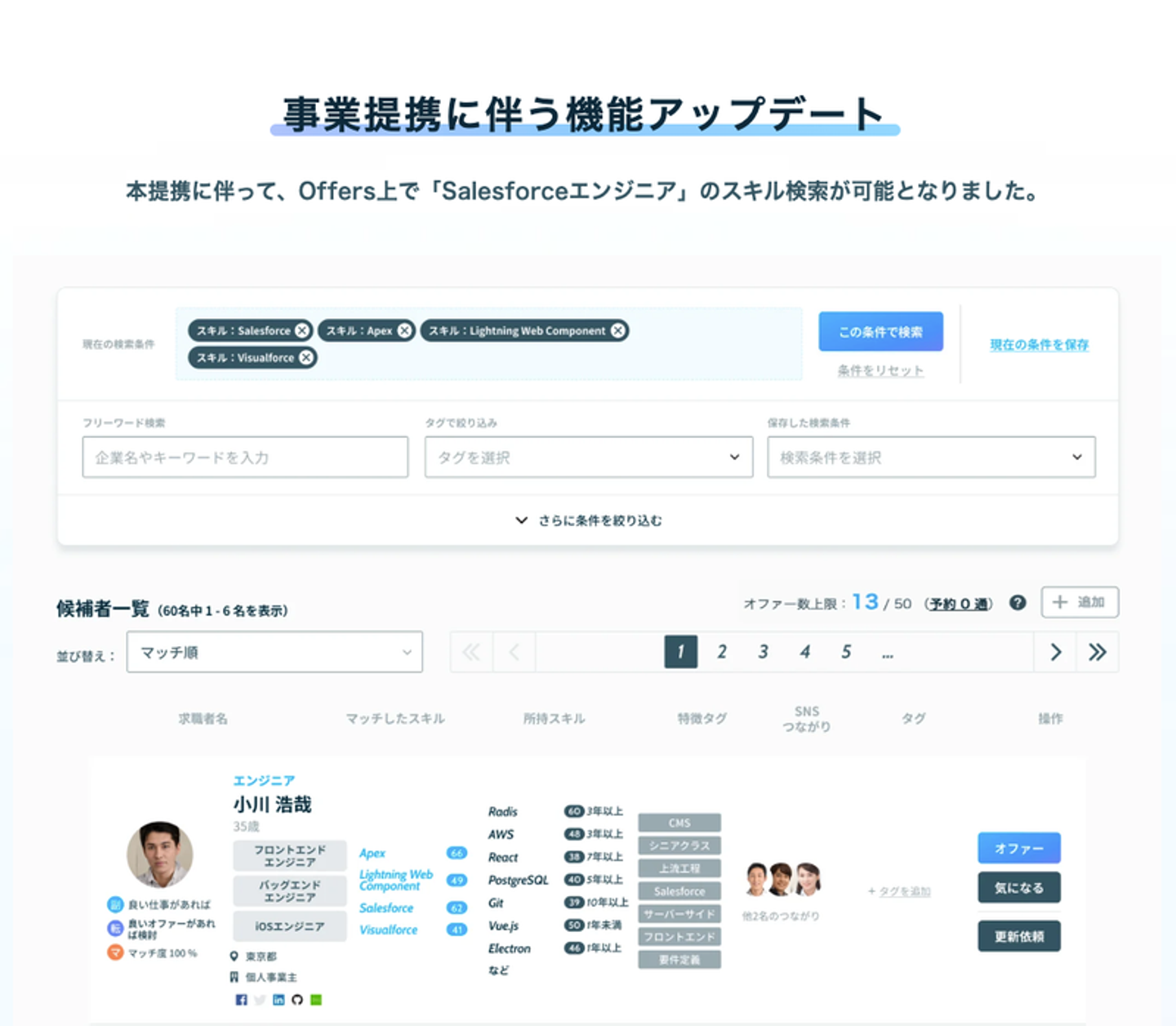The width and height of the screenshot is (1176, 1026).
Task: Click the 更新依頼 button
Action: (1019, 936)
